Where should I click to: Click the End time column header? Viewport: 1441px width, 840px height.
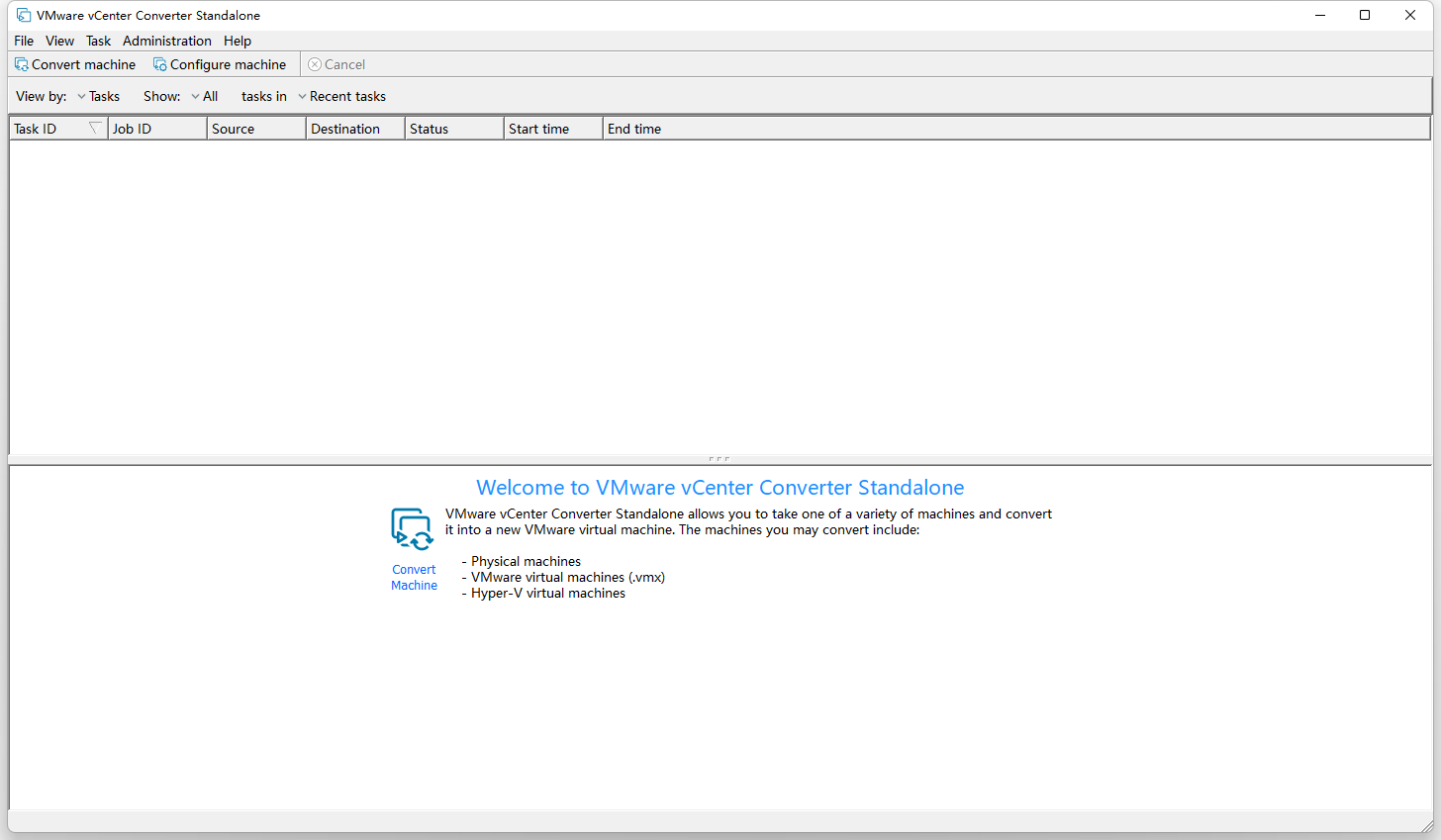click(638, 128)
